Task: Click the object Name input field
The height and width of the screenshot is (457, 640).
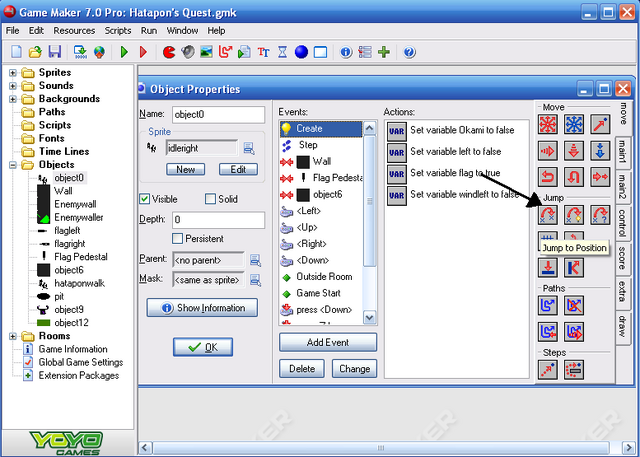Action: point(218,115)
